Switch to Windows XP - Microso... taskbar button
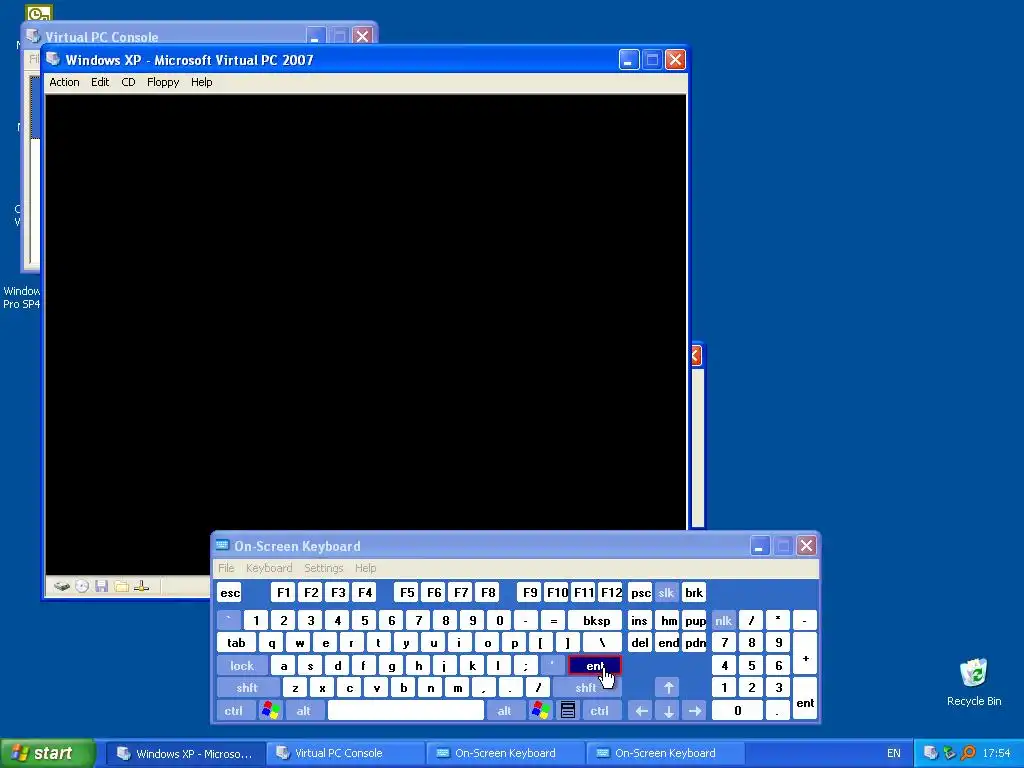This screenshot has width=1024, height=768. click(x=186, y=753)
